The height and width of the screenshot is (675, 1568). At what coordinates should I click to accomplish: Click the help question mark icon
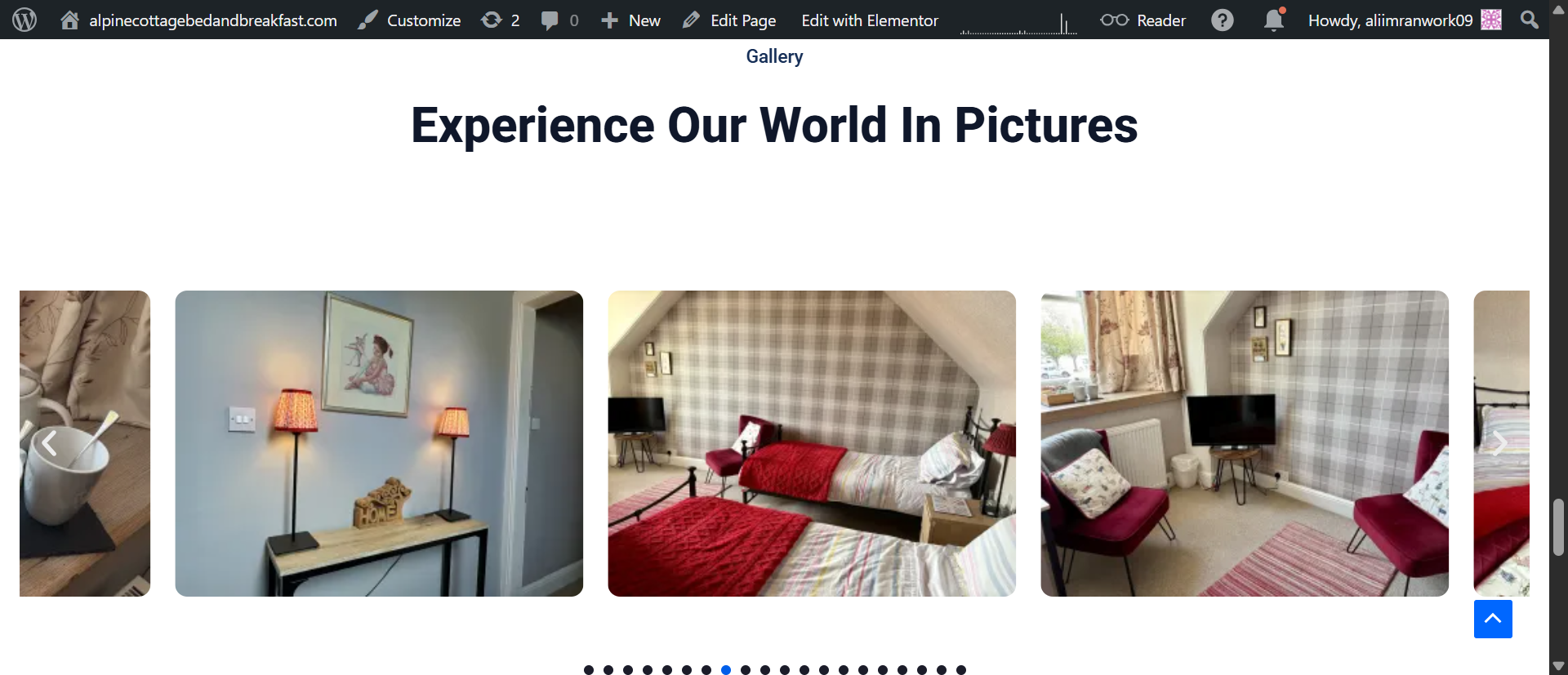pos(1222,20)
